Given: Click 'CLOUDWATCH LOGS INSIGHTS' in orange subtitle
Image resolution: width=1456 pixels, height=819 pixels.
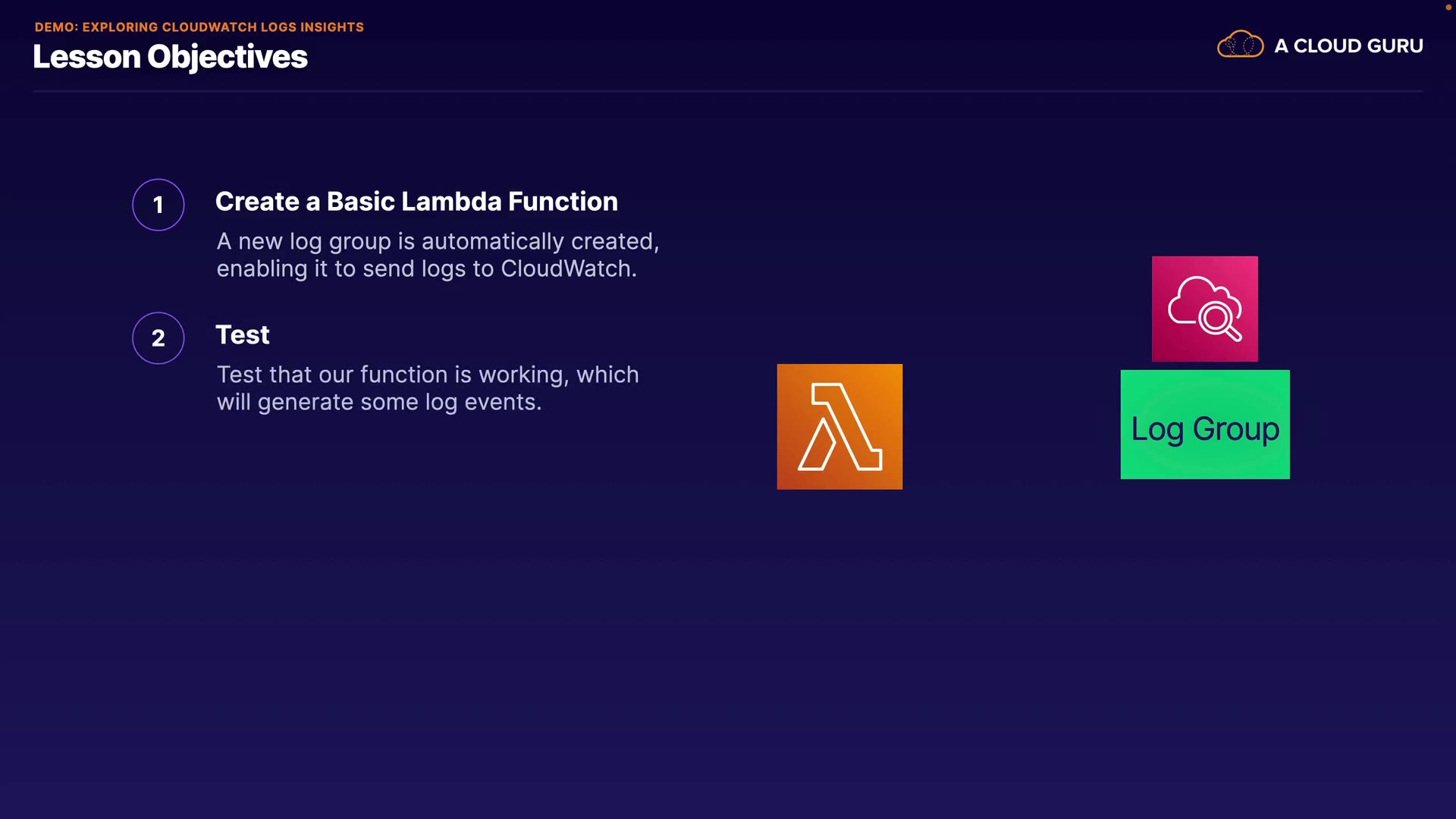Looking at the screenshot, I should tap(262, 27).
